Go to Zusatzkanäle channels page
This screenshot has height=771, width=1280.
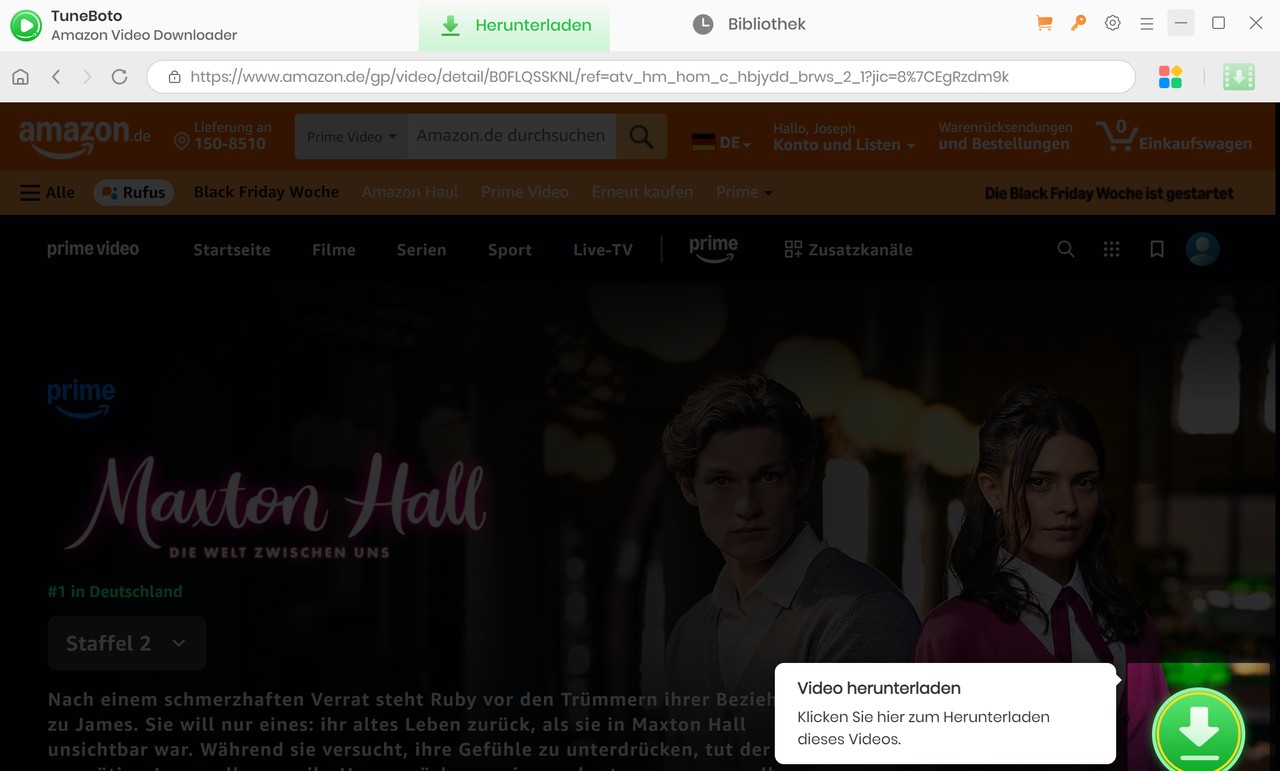point(848,250)
